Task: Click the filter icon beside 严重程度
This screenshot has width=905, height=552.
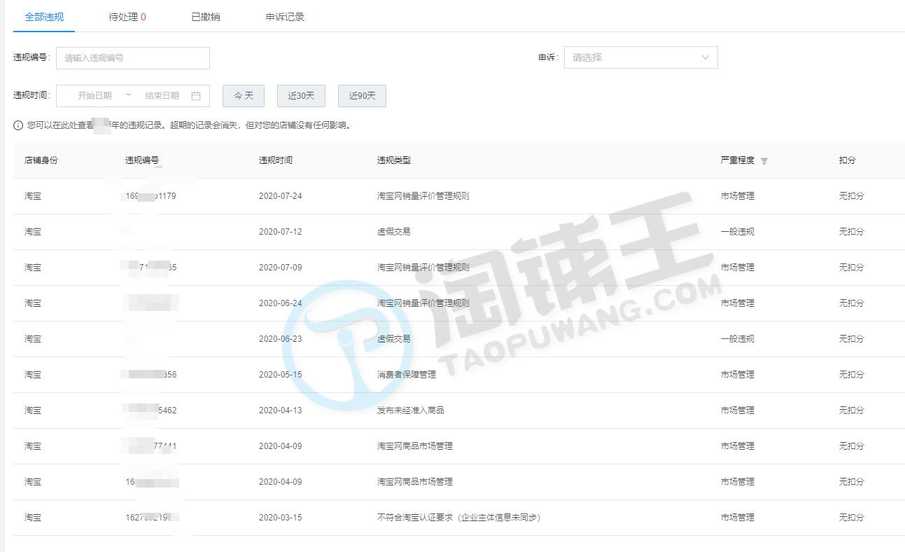Action: [765, 161]
